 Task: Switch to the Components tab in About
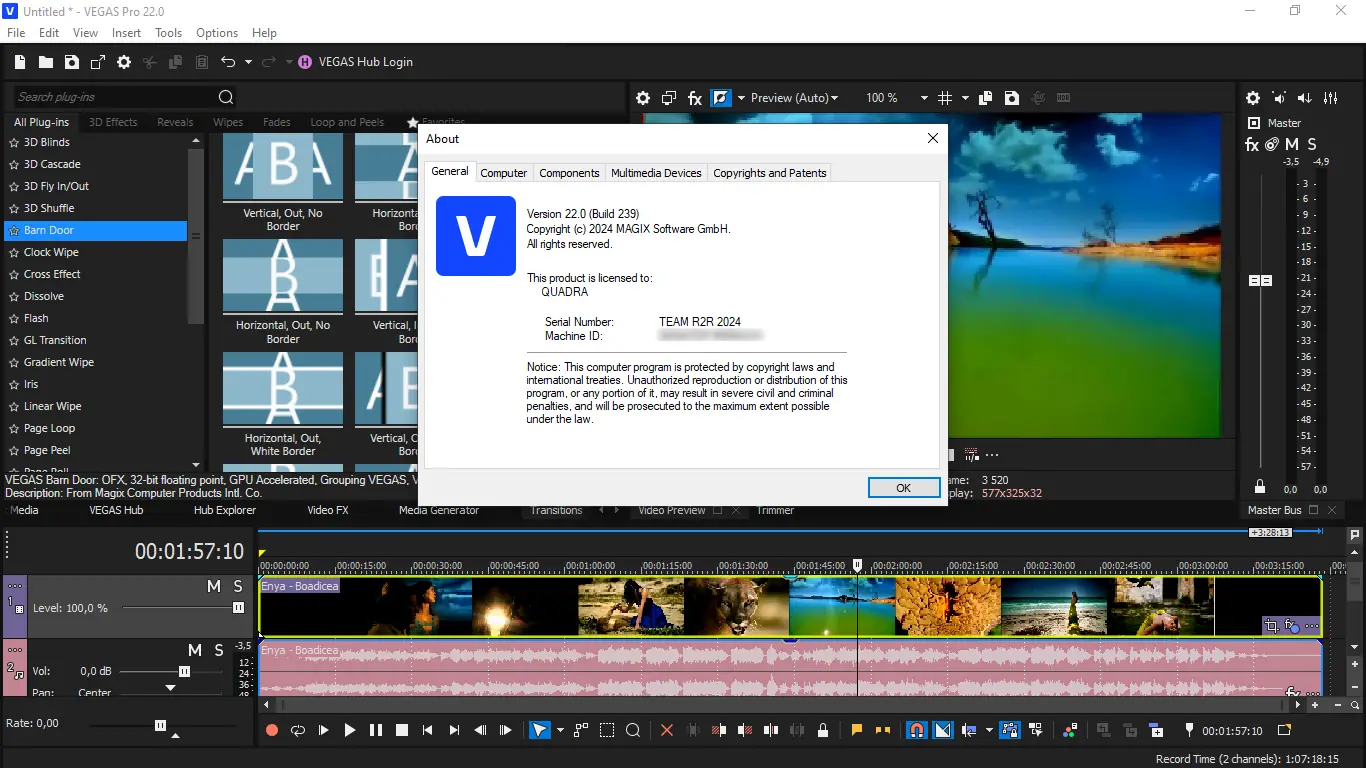569,173
